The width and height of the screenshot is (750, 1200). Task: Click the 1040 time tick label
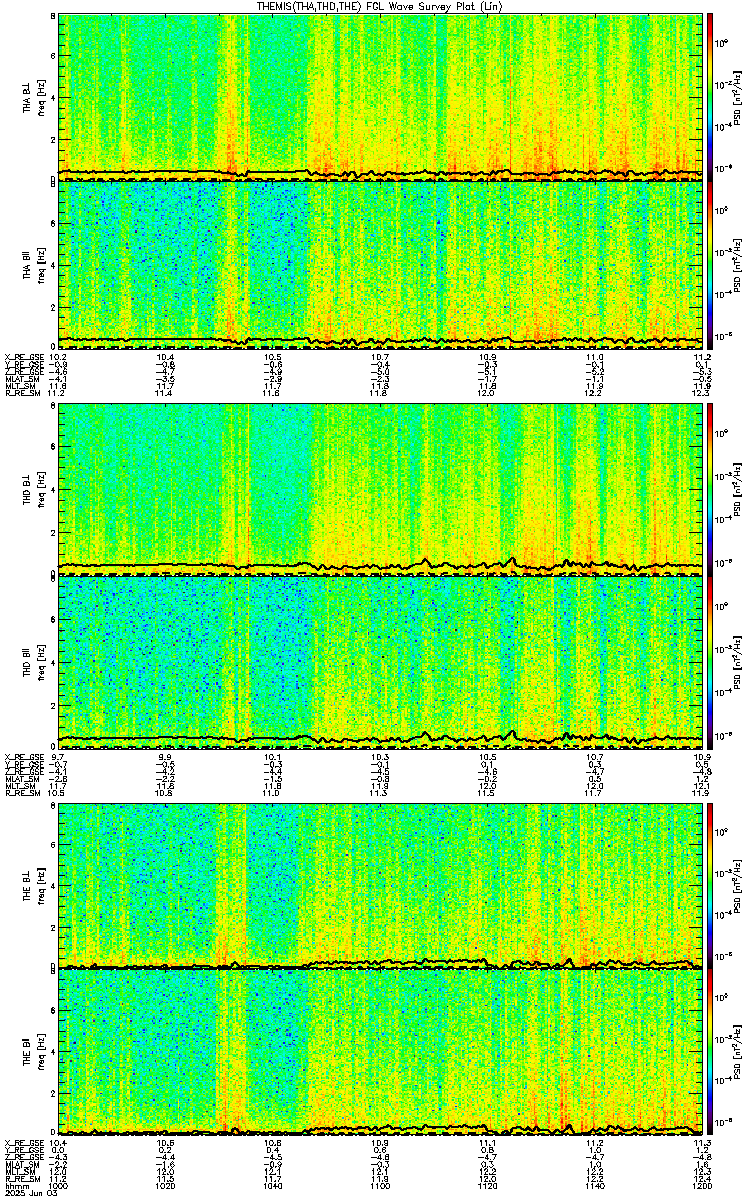click(x=273, y=1186)
